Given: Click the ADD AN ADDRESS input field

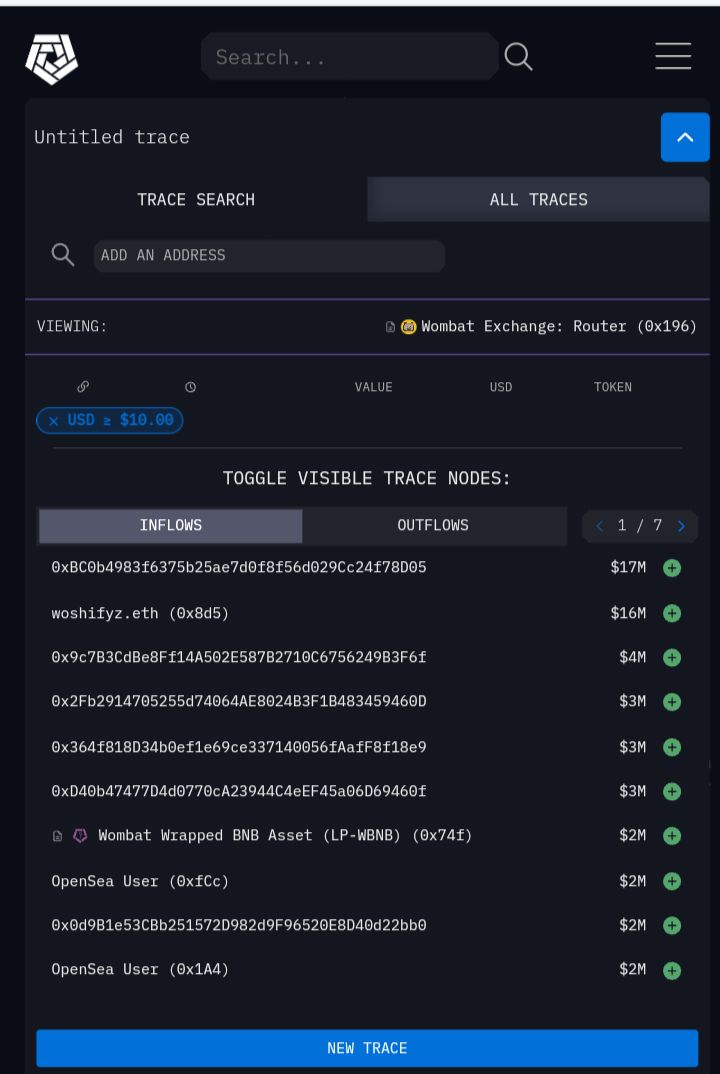Looking at the screenshot, I should [268, 255].
